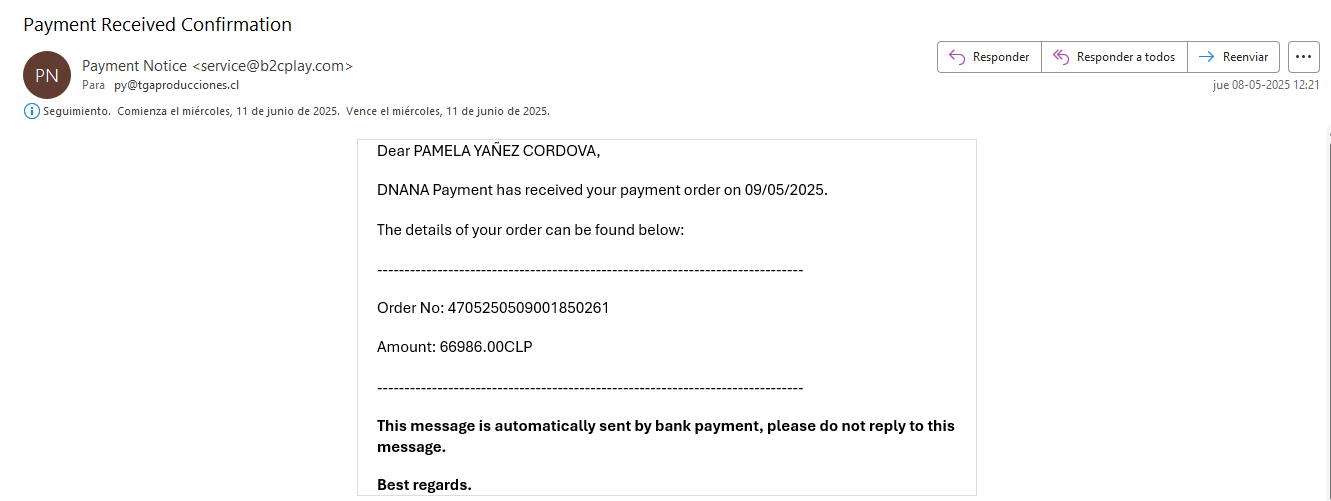Open the Payment Notice sender name contact
1331x501 pixels.
(134, 66)
